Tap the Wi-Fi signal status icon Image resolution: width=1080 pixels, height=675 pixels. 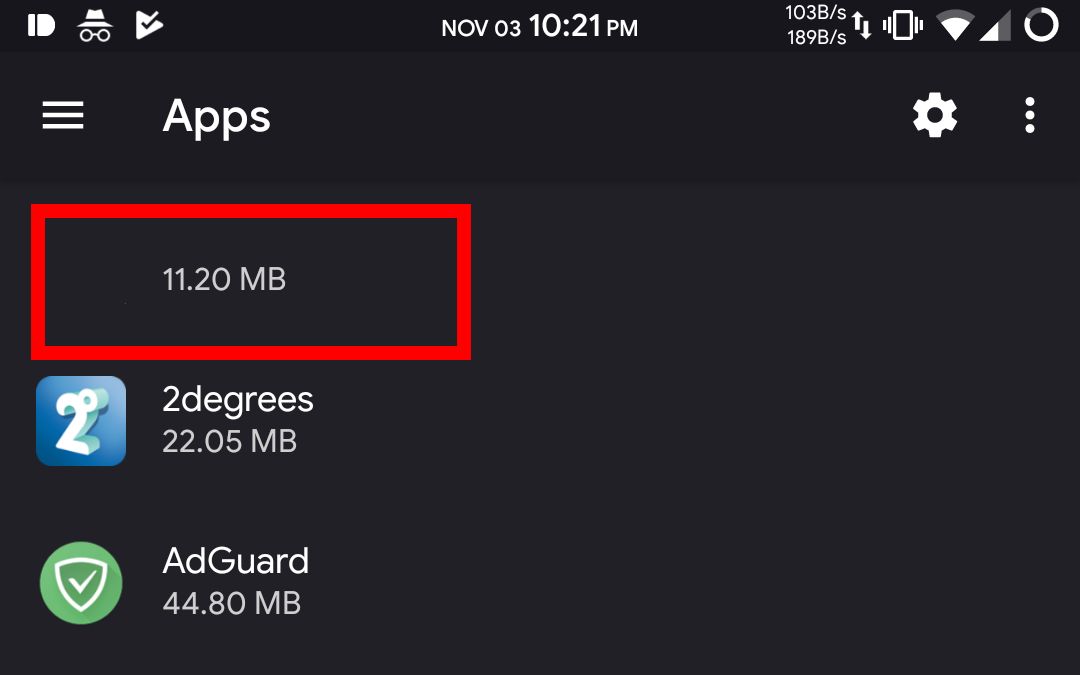[955, 25]
